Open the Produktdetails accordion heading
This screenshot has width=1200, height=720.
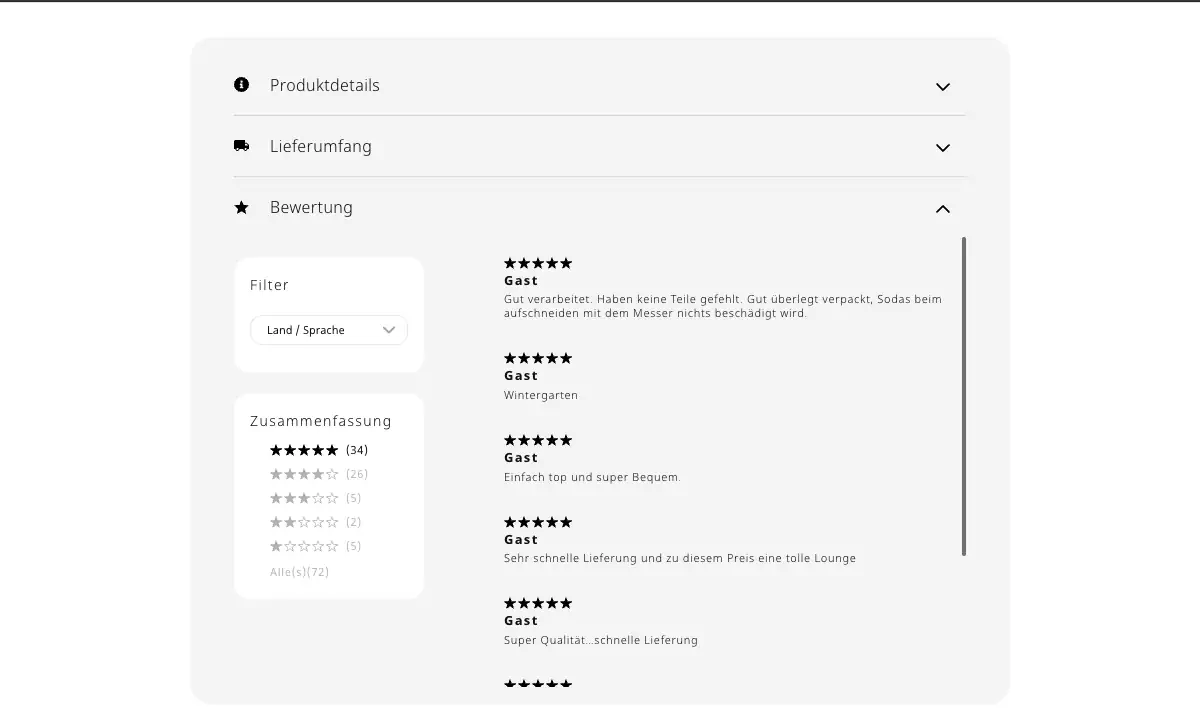325,85
